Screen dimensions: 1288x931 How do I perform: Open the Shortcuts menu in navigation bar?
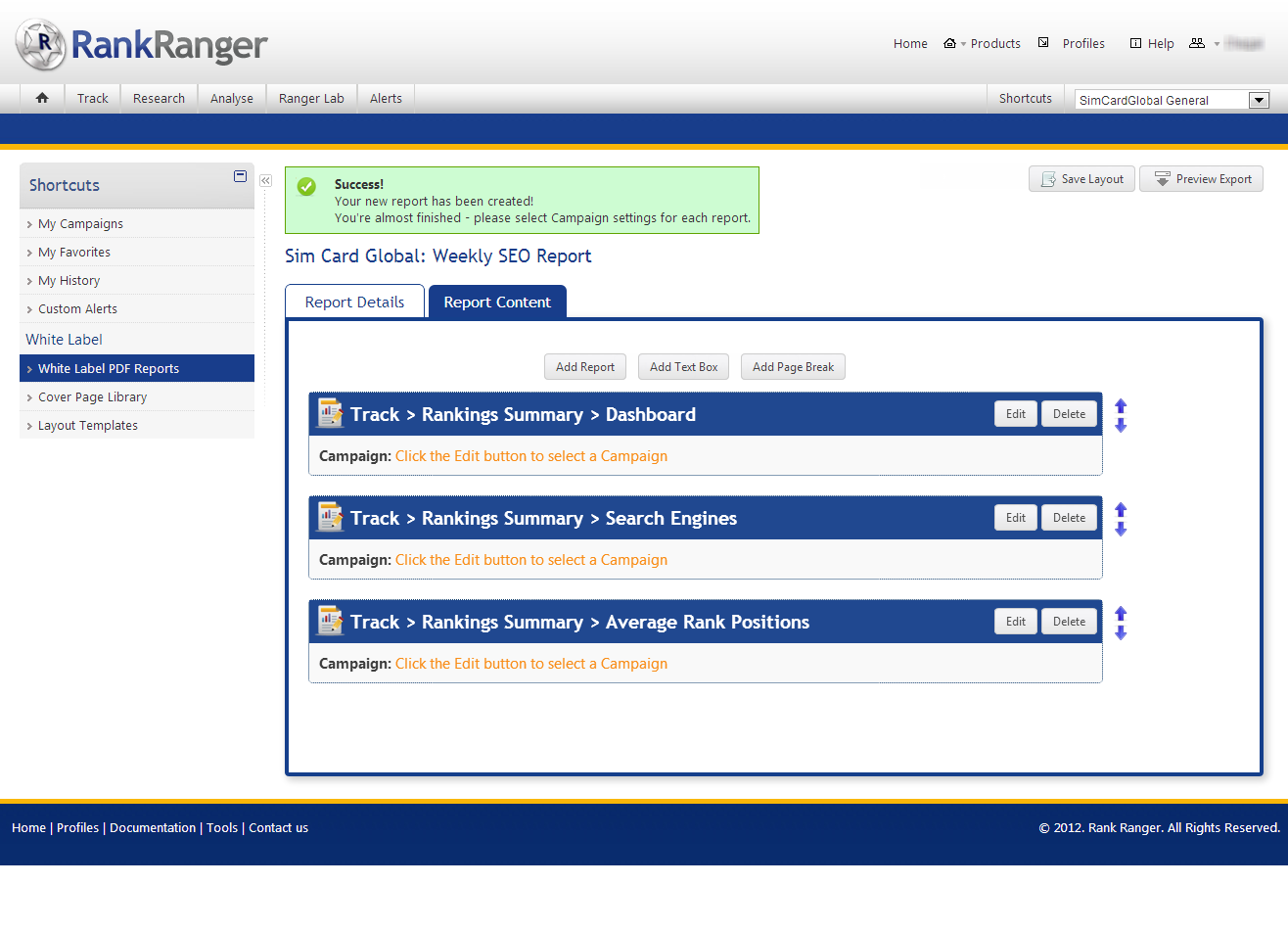(x=1026, y=98)
